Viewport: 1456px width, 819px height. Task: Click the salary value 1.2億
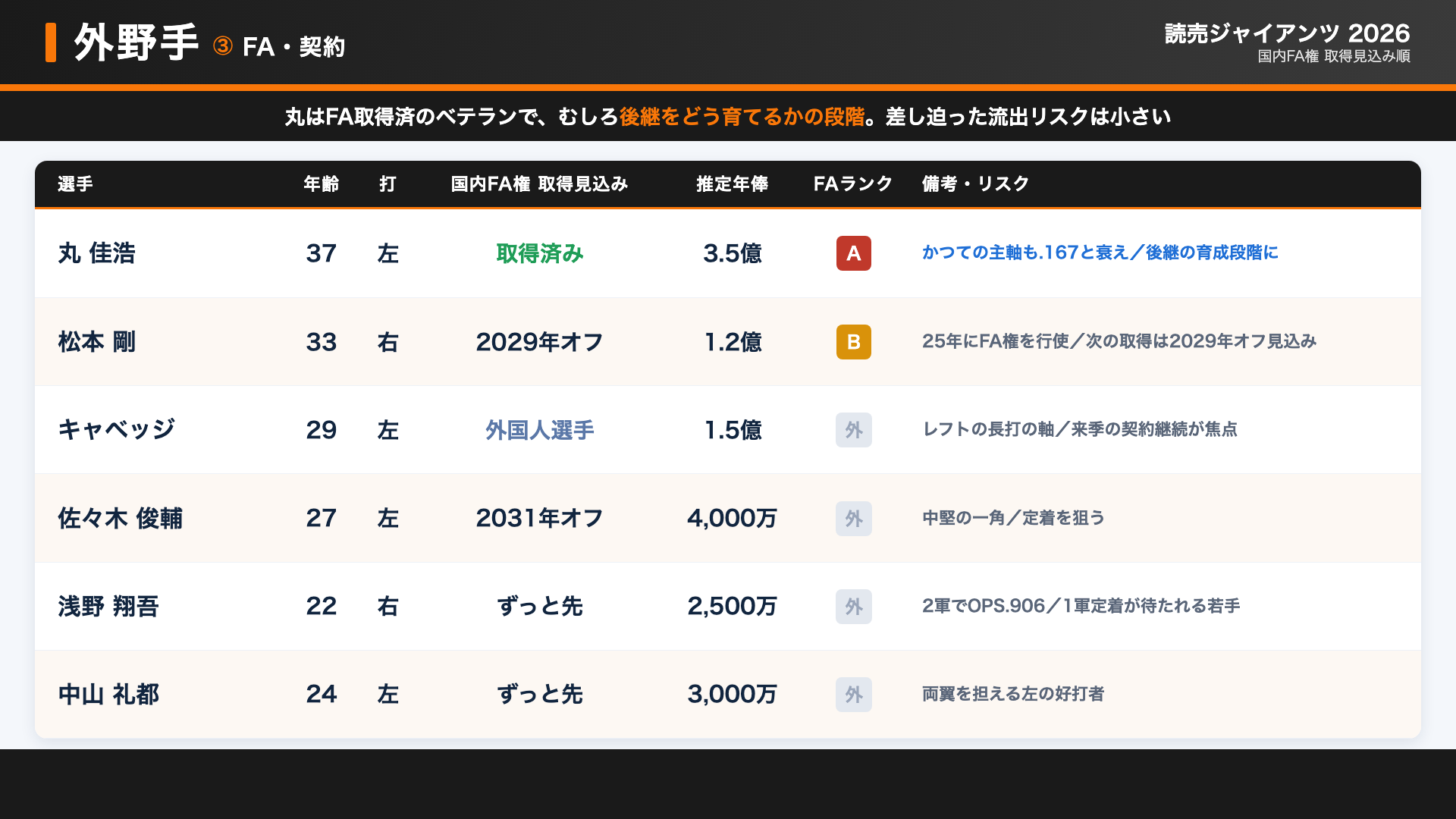732,342
